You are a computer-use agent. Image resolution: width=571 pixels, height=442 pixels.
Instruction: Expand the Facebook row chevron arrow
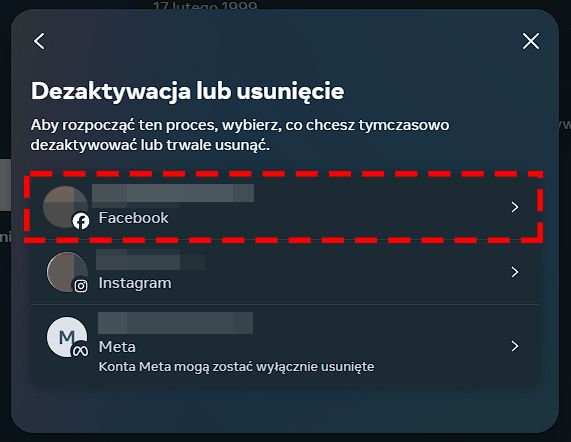coord(515,207)
